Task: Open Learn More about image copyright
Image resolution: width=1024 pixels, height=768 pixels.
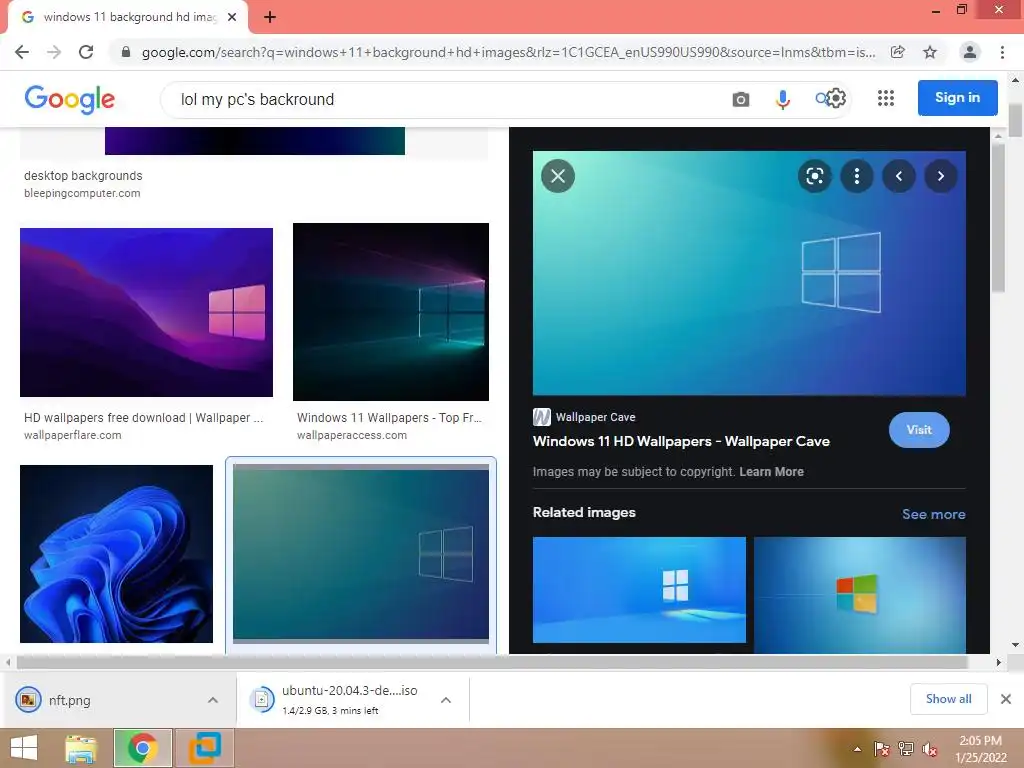Action: tap(771, 472)
